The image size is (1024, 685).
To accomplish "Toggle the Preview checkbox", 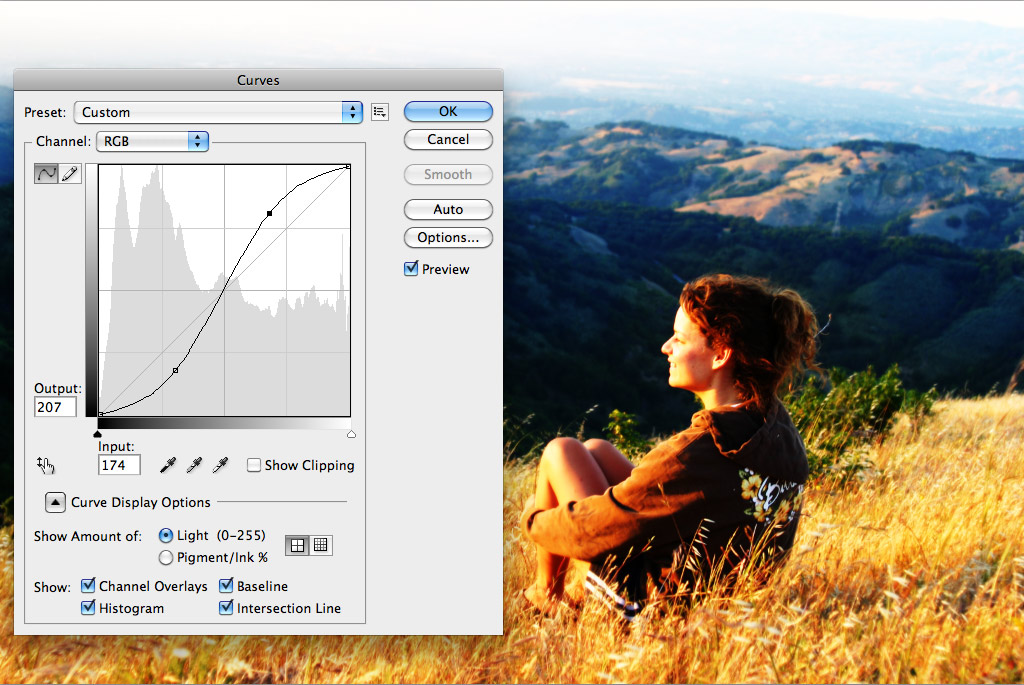I will (x=411, y=268).
